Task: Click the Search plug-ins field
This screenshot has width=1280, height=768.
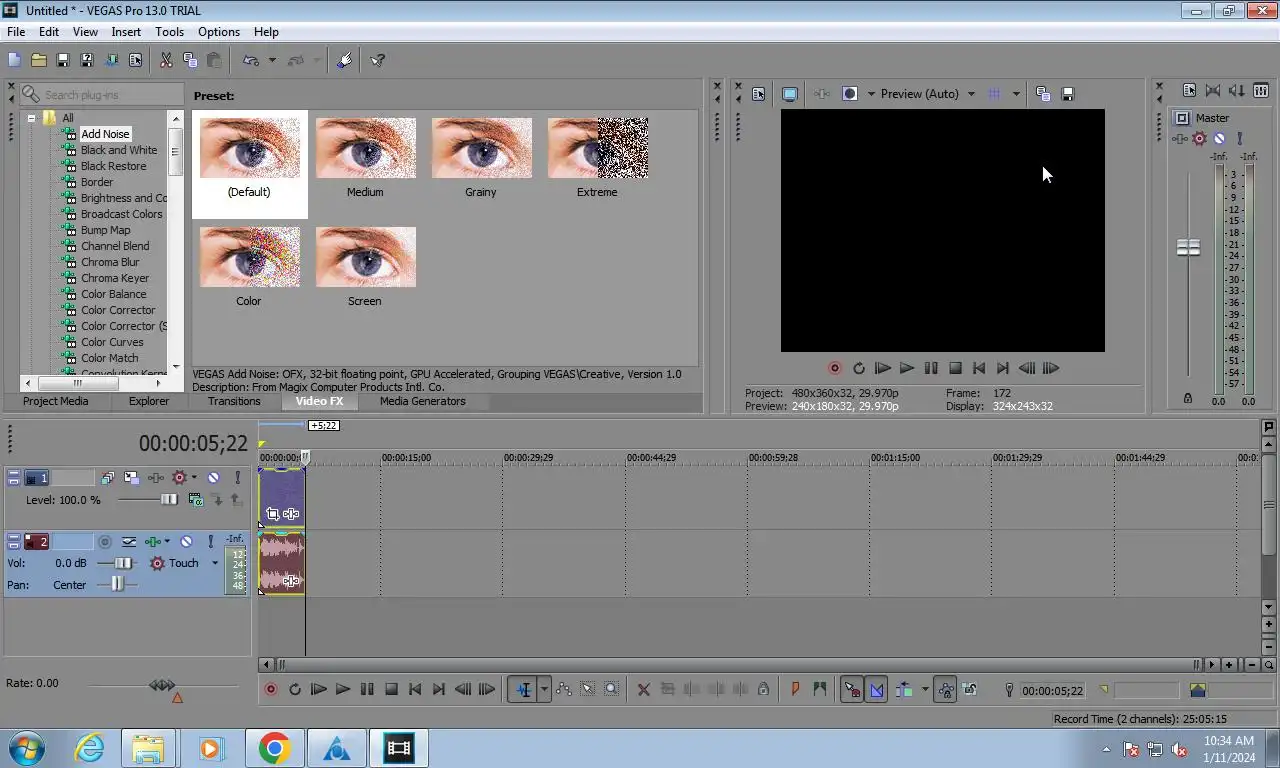Action: point(102,94)
